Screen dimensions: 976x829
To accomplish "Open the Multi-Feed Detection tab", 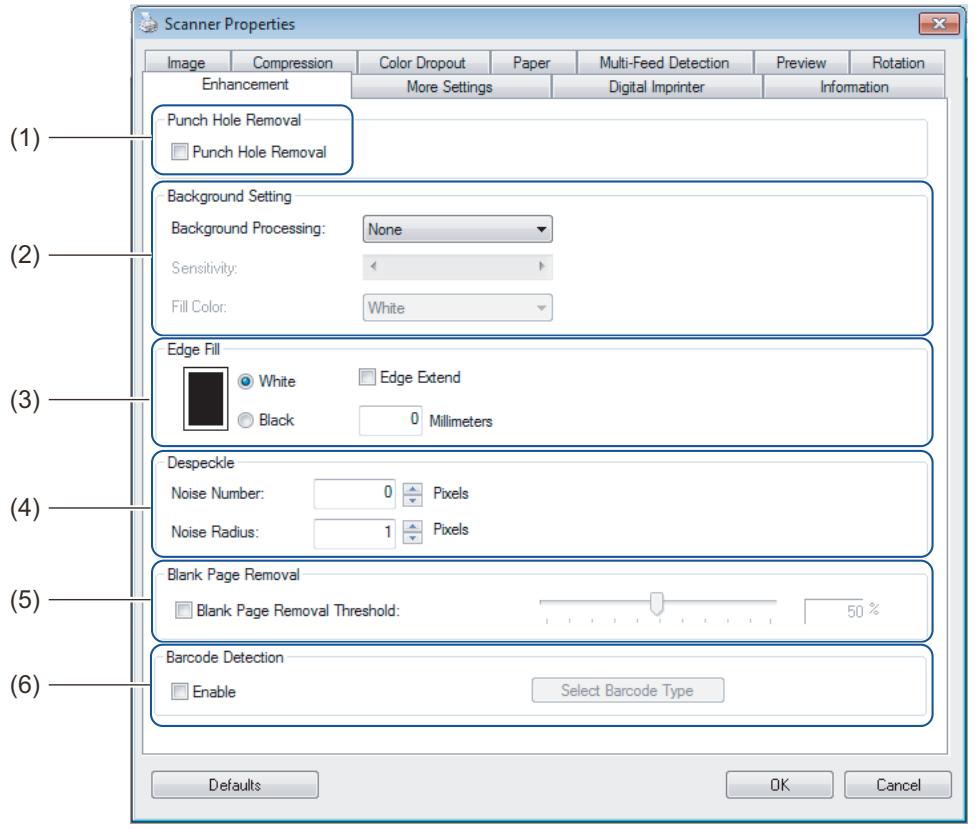I will point(664,62).
